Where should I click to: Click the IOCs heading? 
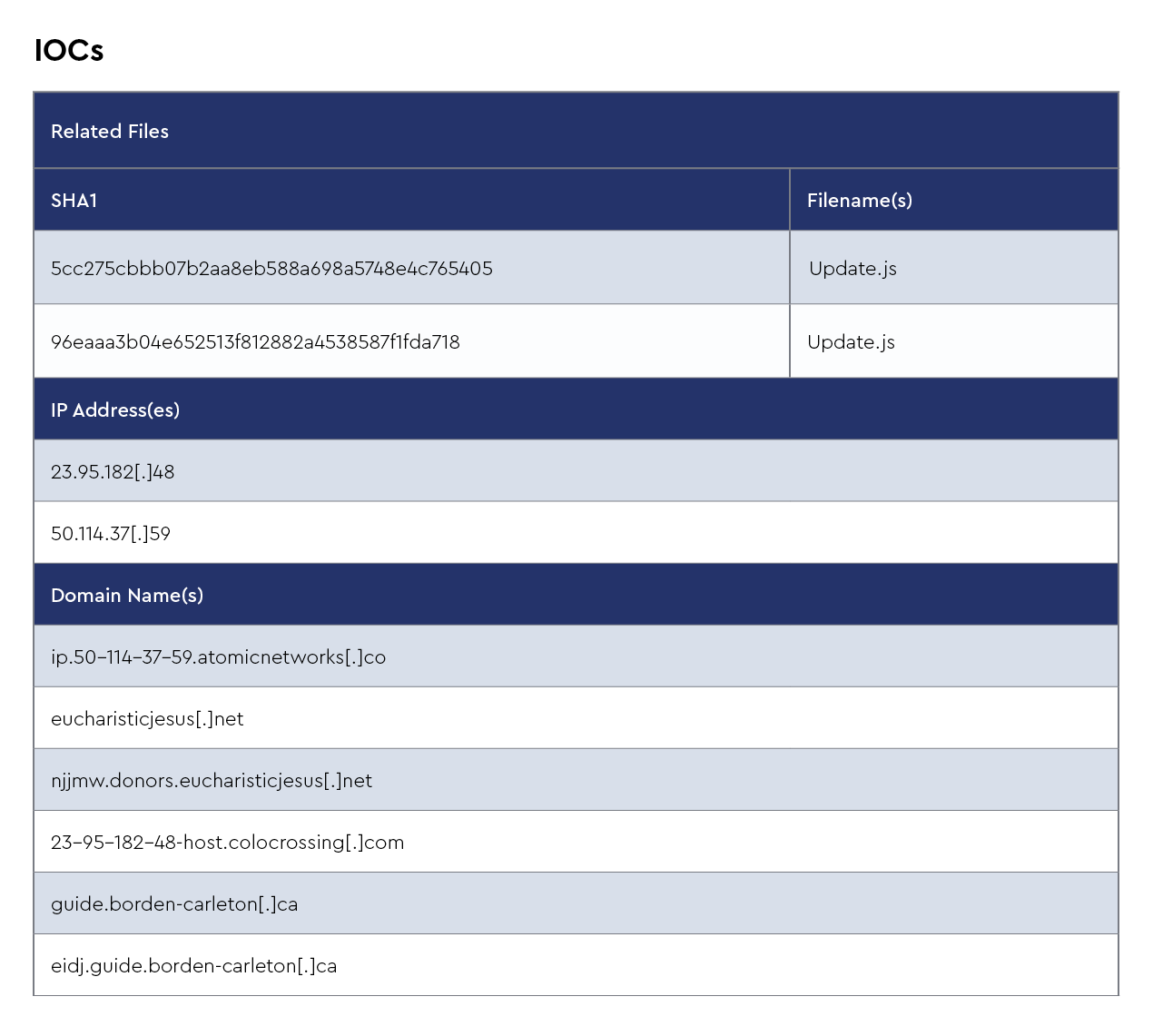click(69, 51)
